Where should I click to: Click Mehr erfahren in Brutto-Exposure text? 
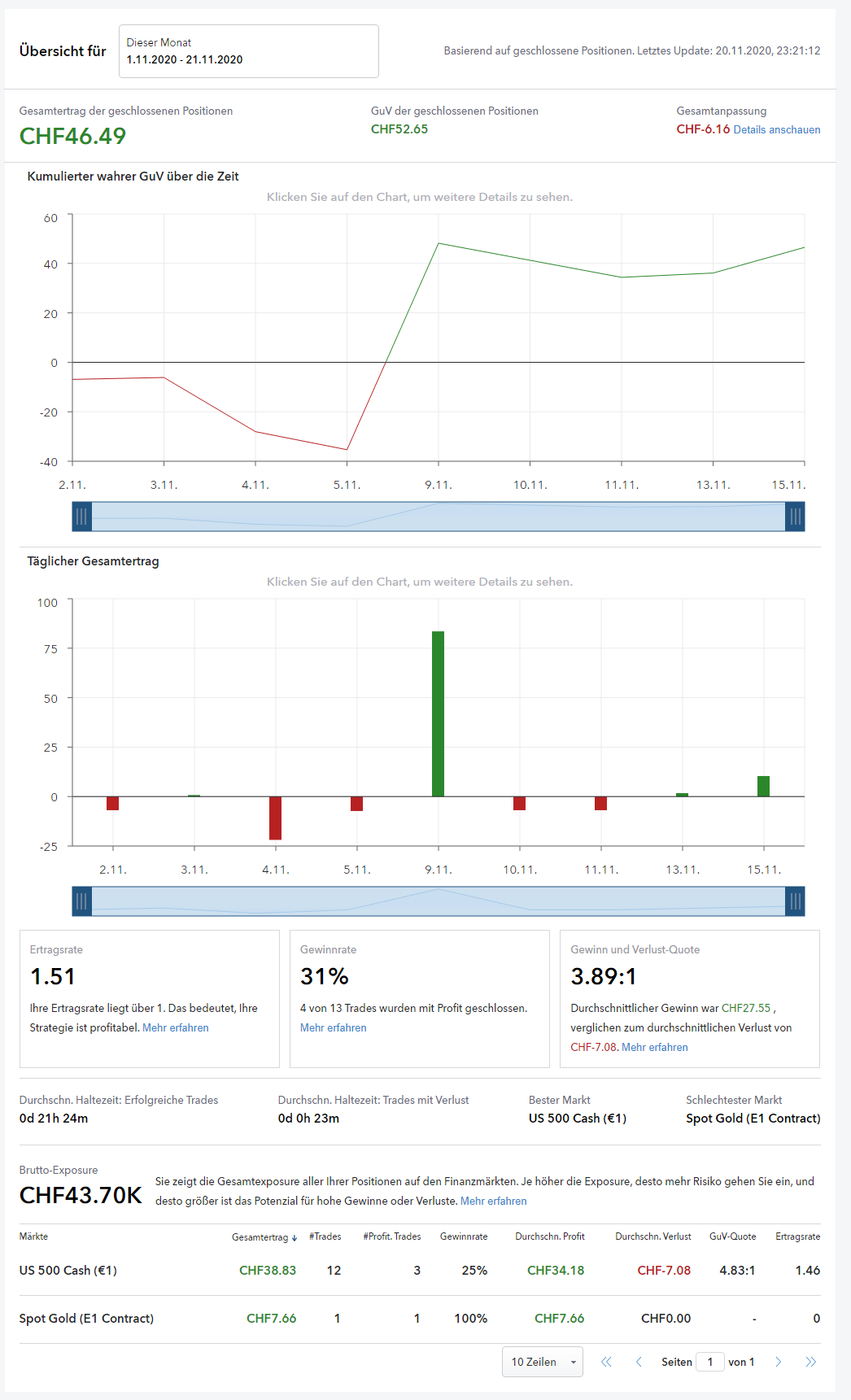coord(493,1202)
